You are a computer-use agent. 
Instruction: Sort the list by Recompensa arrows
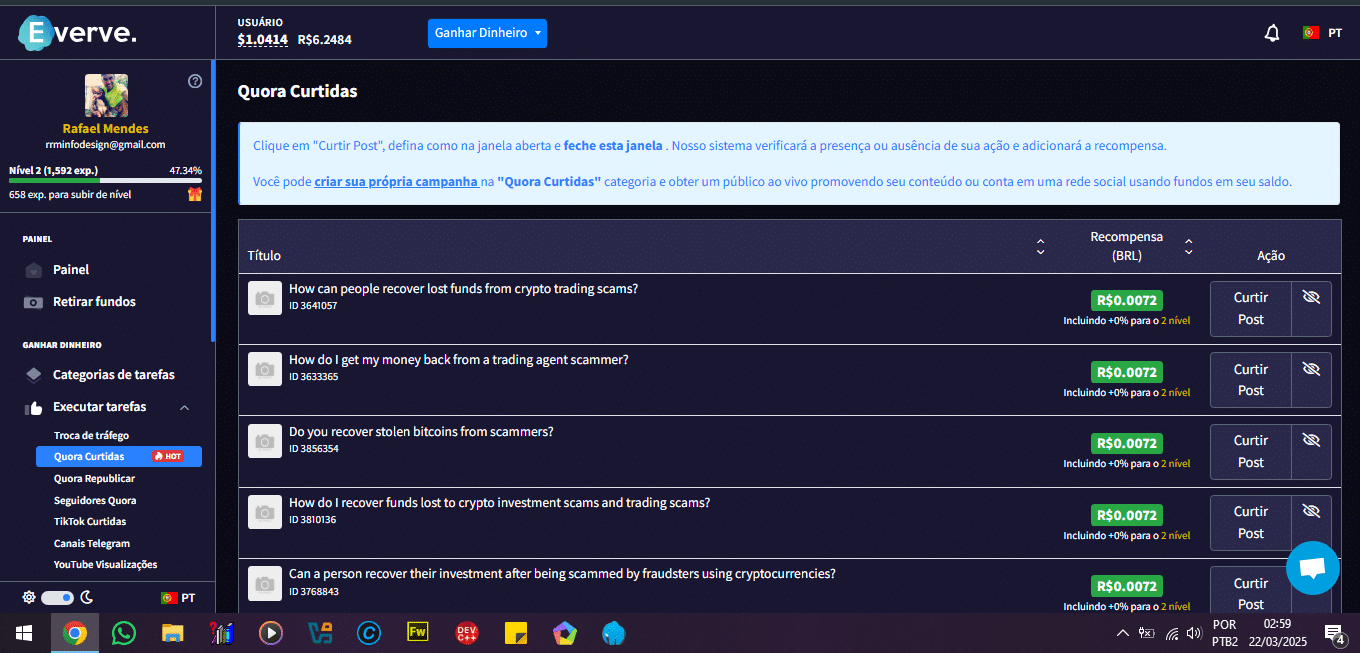pos(1188,246)
